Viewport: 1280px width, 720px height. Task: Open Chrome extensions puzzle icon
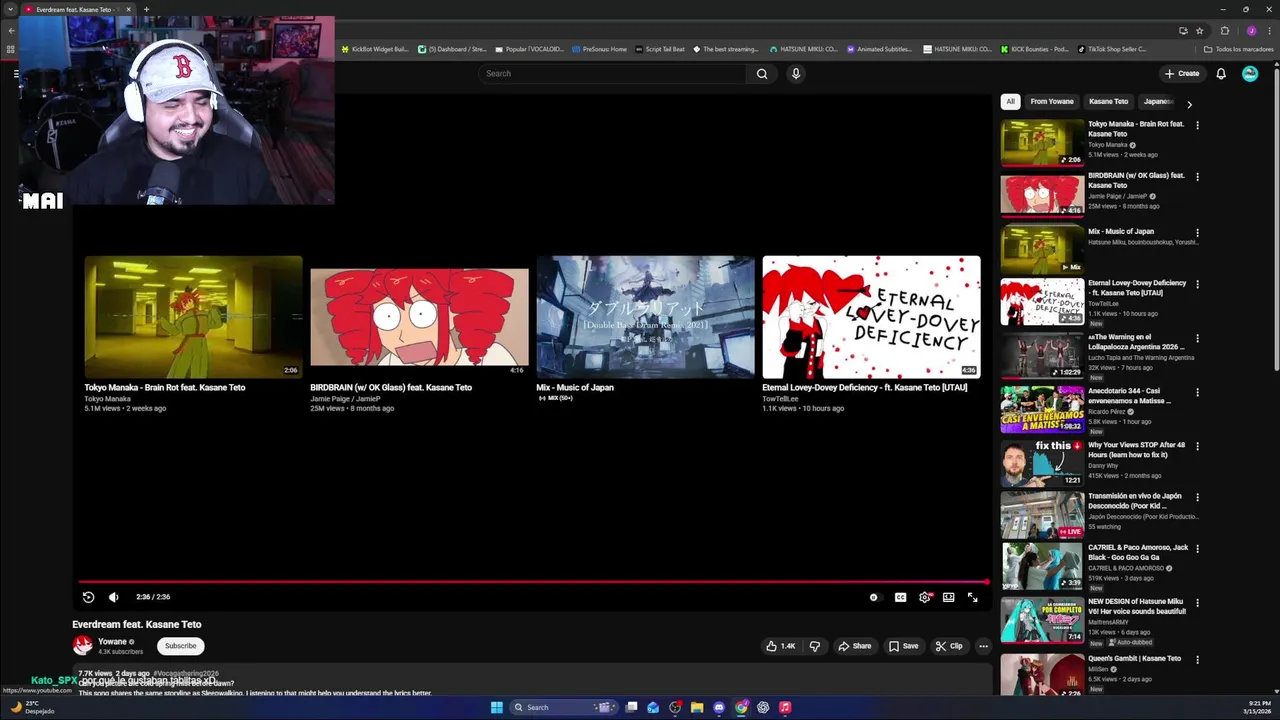(1225, 30)
